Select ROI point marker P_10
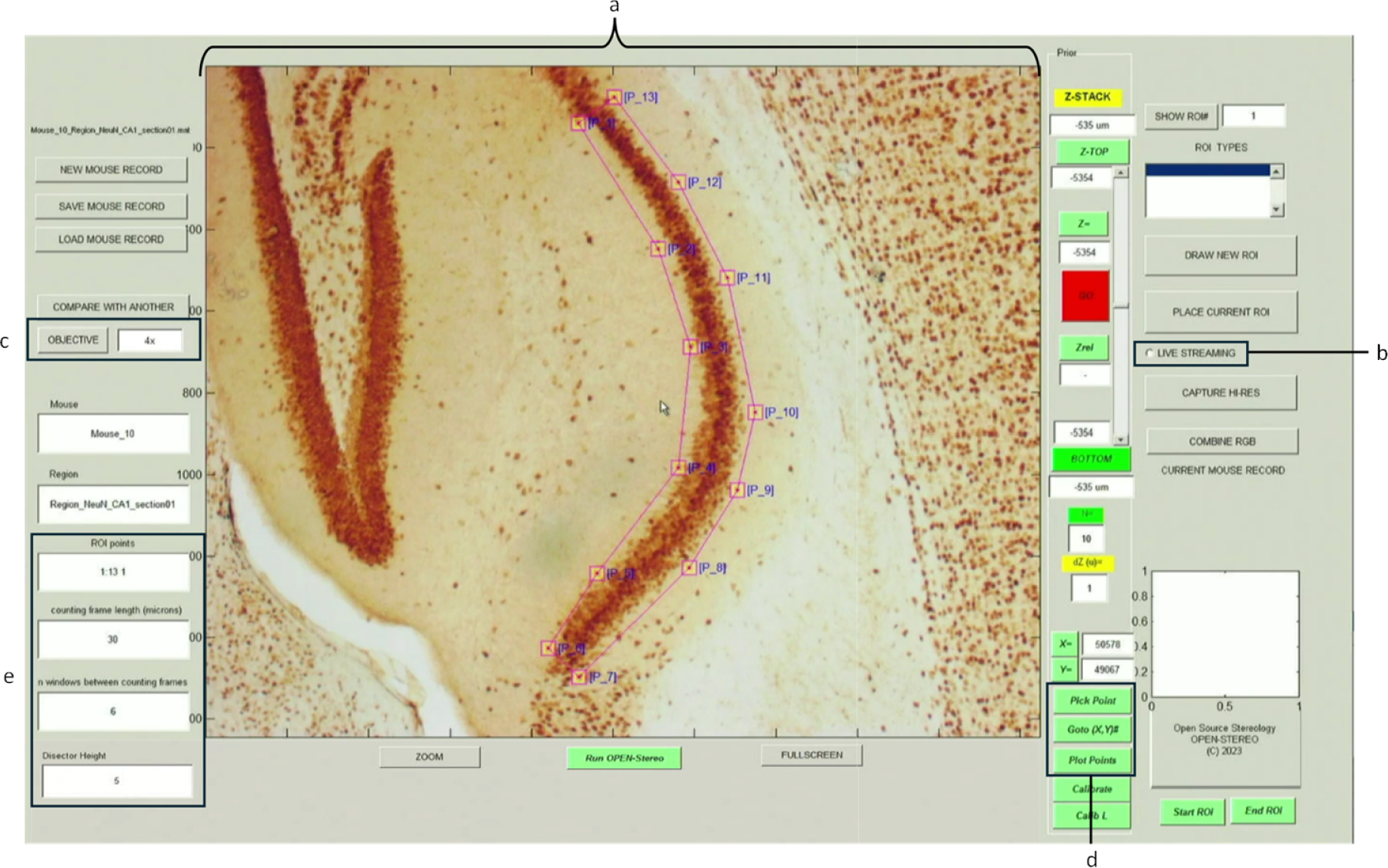The width and height of the screenshot is (1388, 868). click(x=755, y=412)
